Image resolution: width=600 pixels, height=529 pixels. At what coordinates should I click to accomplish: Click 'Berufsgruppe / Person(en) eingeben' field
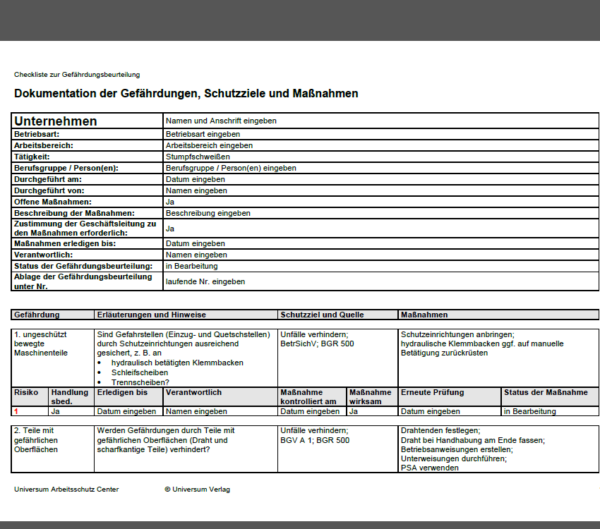coord(381,168)
